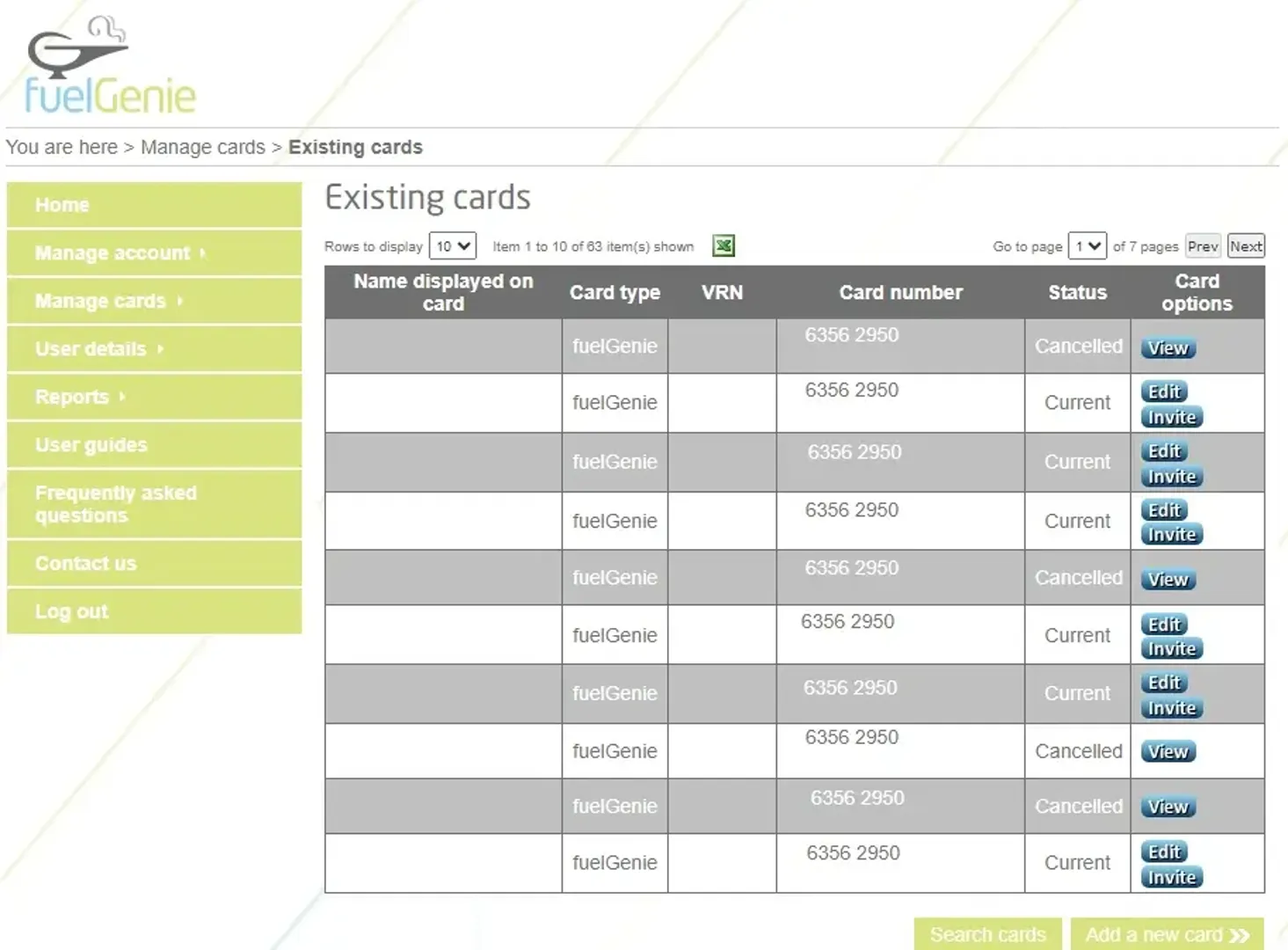Edit the second card in the list
This screenshot has width=1288, height=950.
coord(1163,391)
